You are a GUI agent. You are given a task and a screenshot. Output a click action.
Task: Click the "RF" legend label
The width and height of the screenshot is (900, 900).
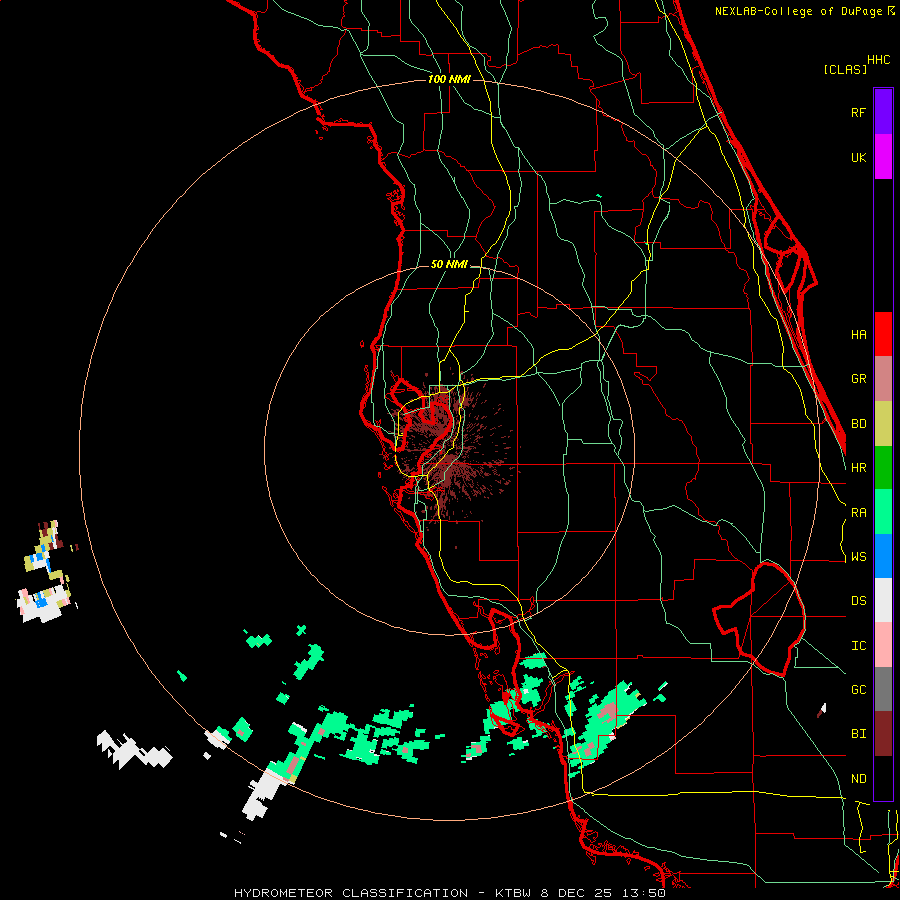858,113
